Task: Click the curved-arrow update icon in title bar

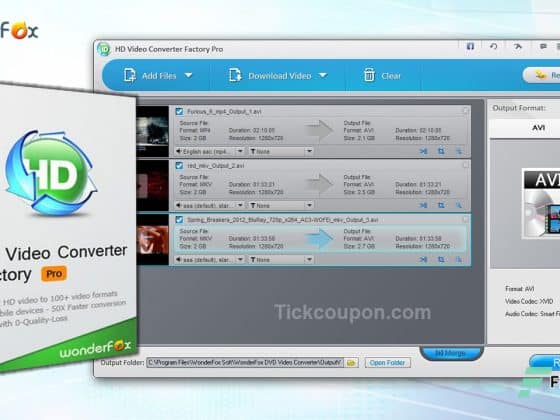Action: [x=494, y=46]
